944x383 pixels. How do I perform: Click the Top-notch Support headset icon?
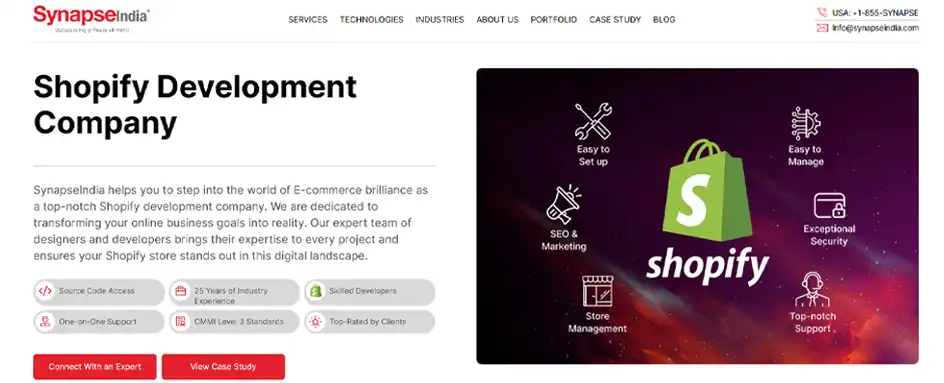[812, 290]
